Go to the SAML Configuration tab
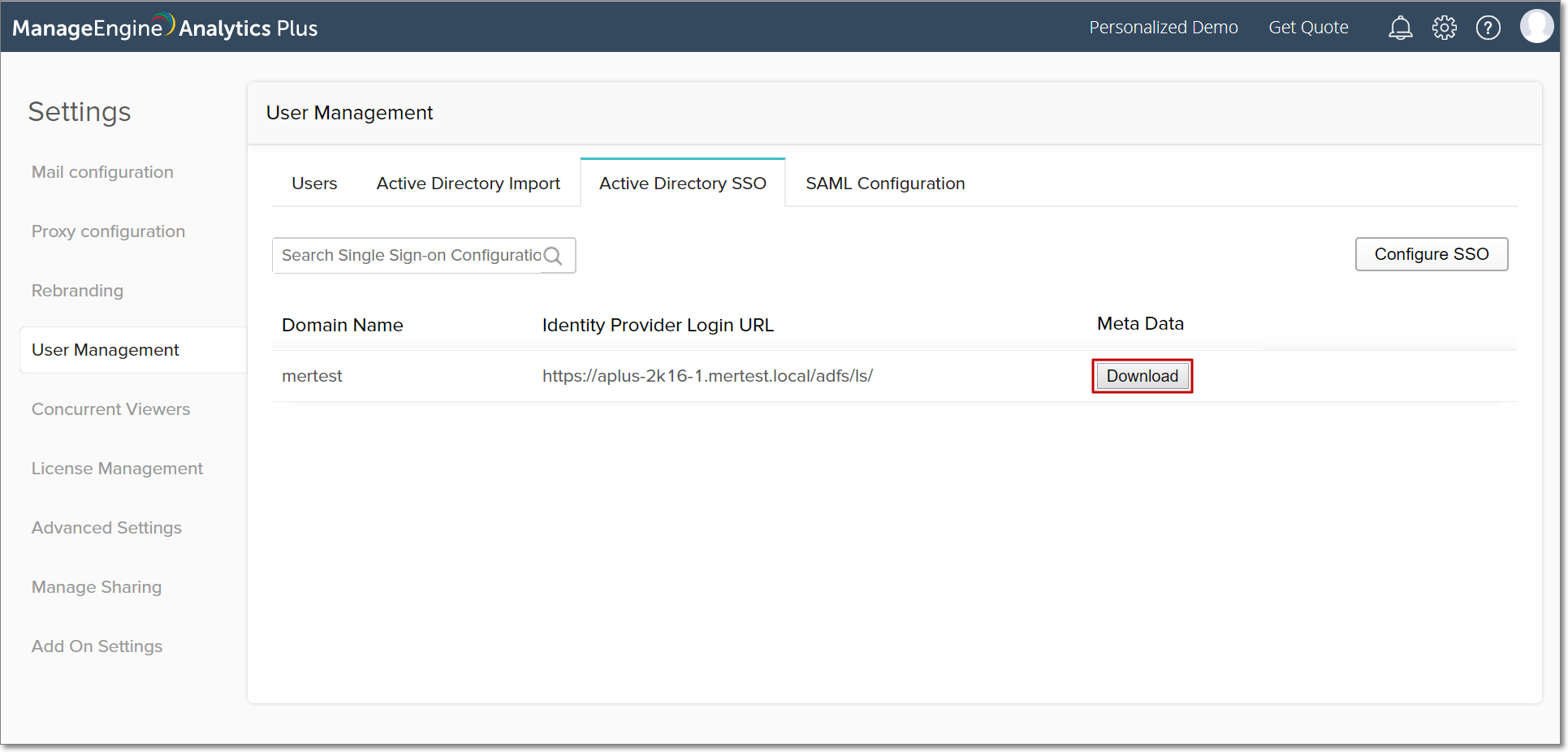This screenshot has height=752, width=1568. 885,184
